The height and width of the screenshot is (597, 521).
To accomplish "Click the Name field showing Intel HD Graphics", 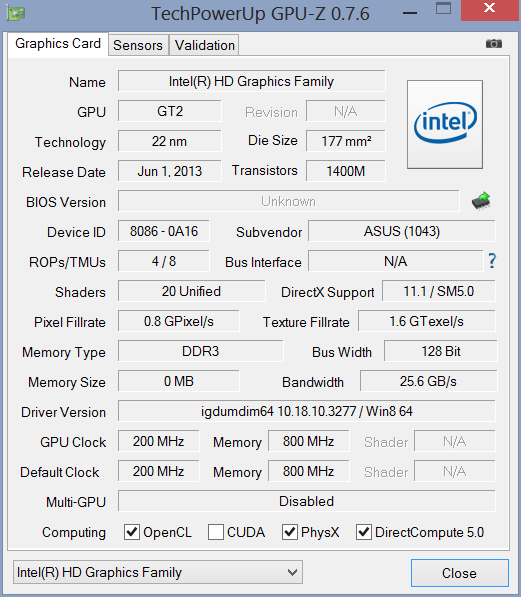I will click(251, 81).
